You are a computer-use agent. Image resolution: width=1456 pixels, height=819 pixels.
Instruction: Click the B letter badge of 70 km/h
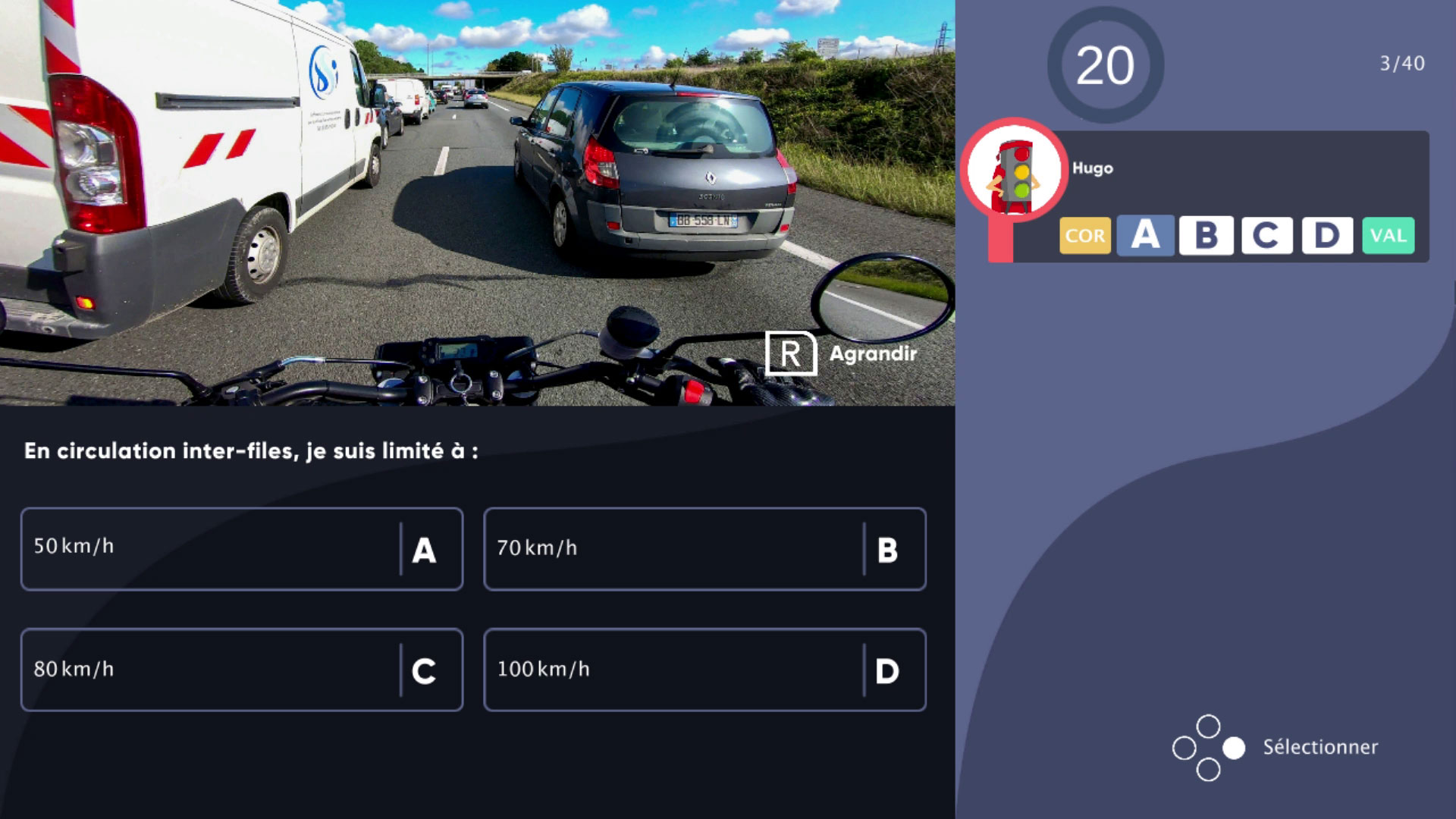click(x=887, y=550)
